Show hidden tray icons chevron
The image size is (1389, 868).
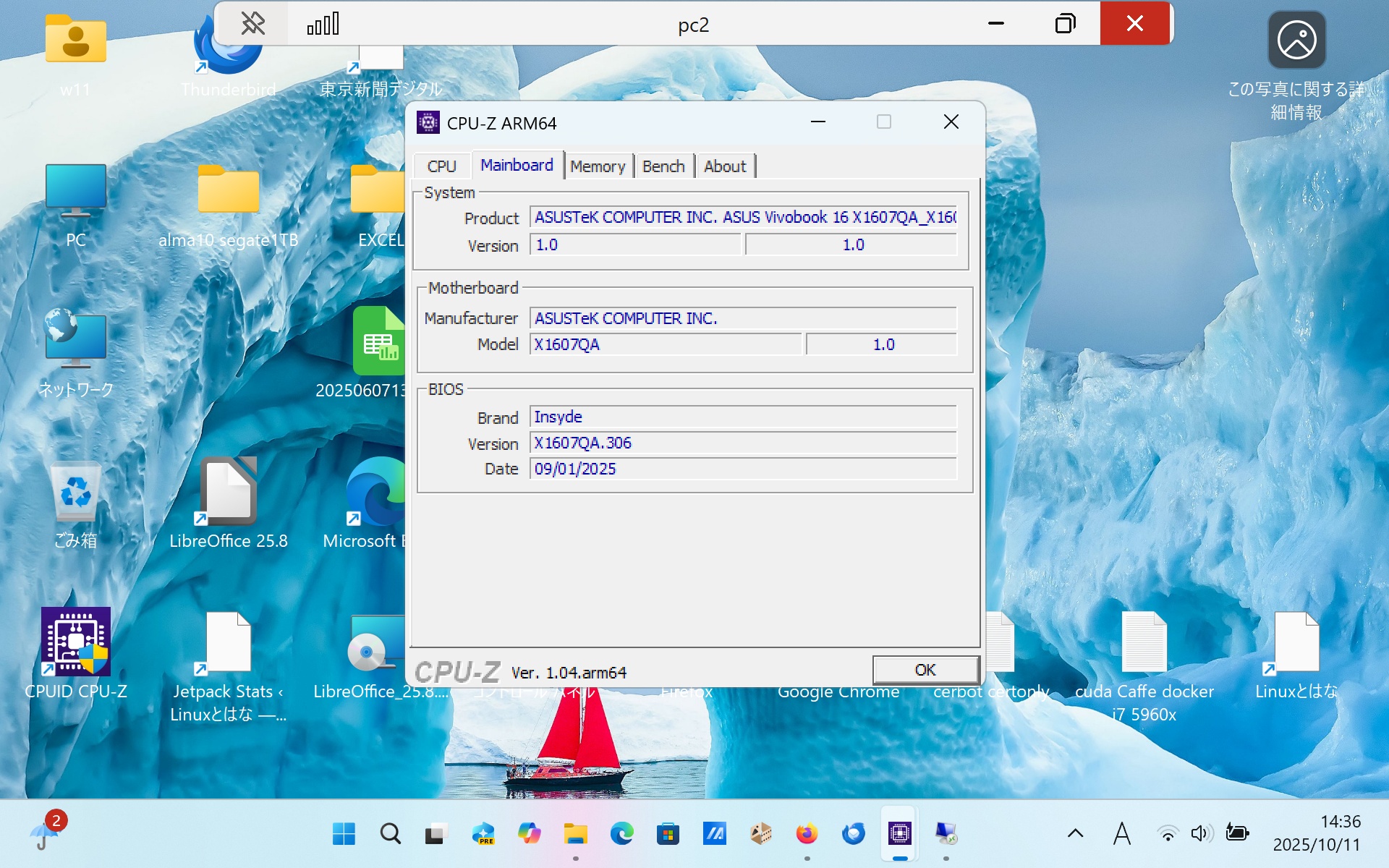(1075, 833)
